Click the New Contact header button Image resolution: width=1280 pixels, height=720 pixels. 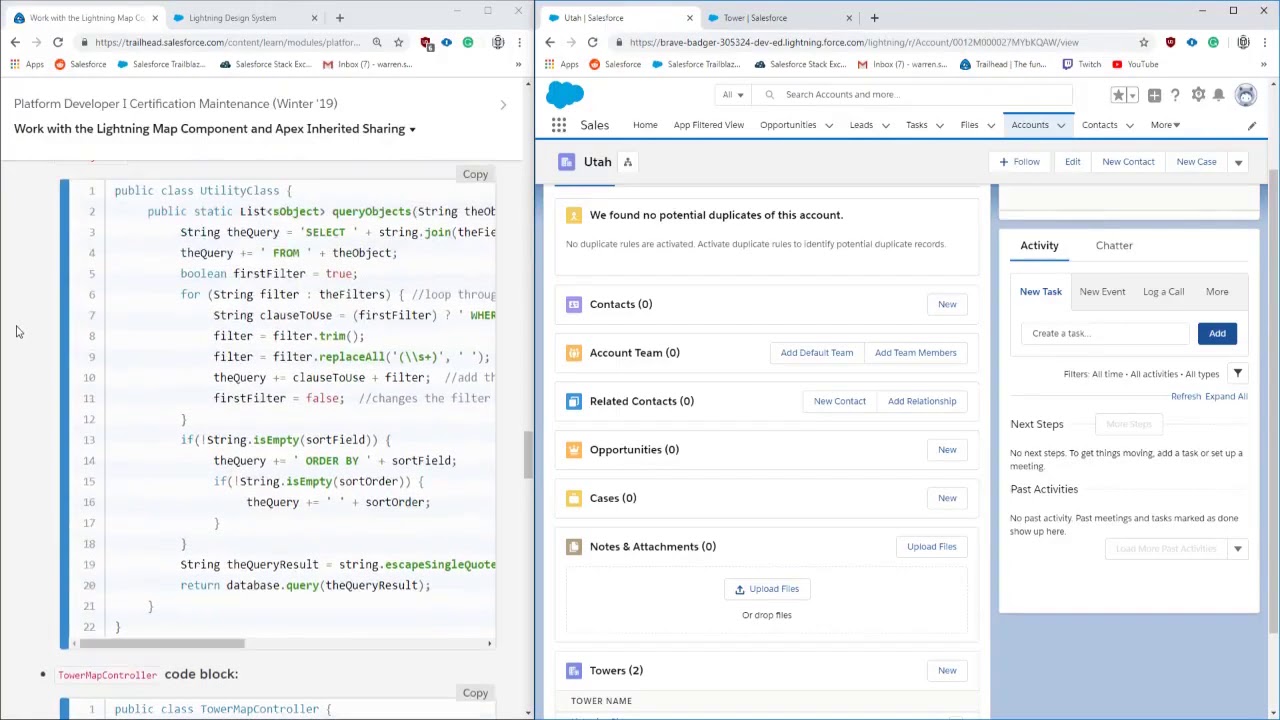pyautogui.click(x=1128, y=162)
